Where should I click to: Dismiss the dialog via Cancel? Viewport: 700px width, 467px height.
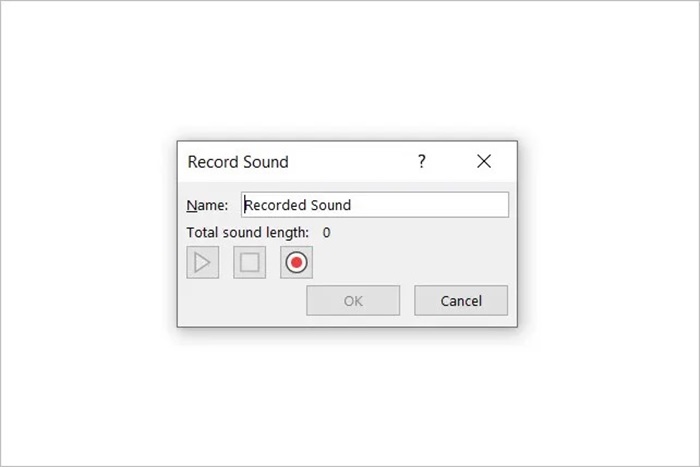461,301
